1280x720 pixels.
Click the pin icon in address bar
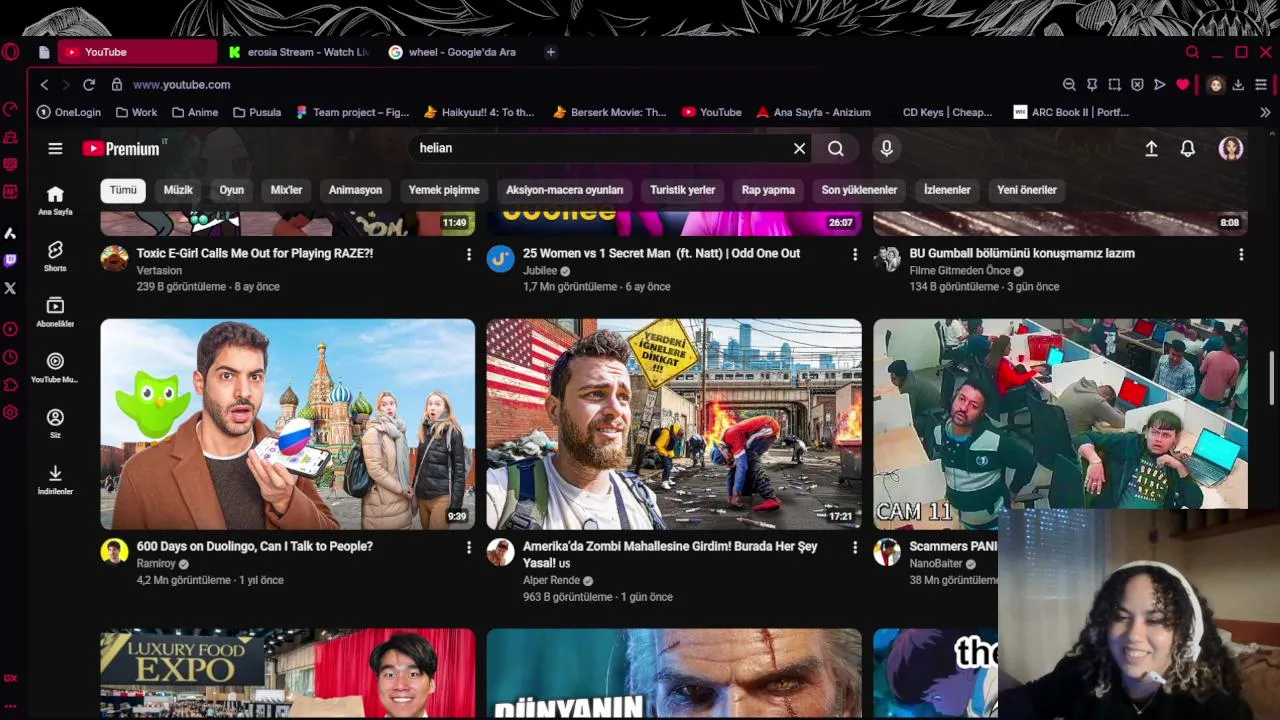pyautogui.click(x=1092, y=85)
